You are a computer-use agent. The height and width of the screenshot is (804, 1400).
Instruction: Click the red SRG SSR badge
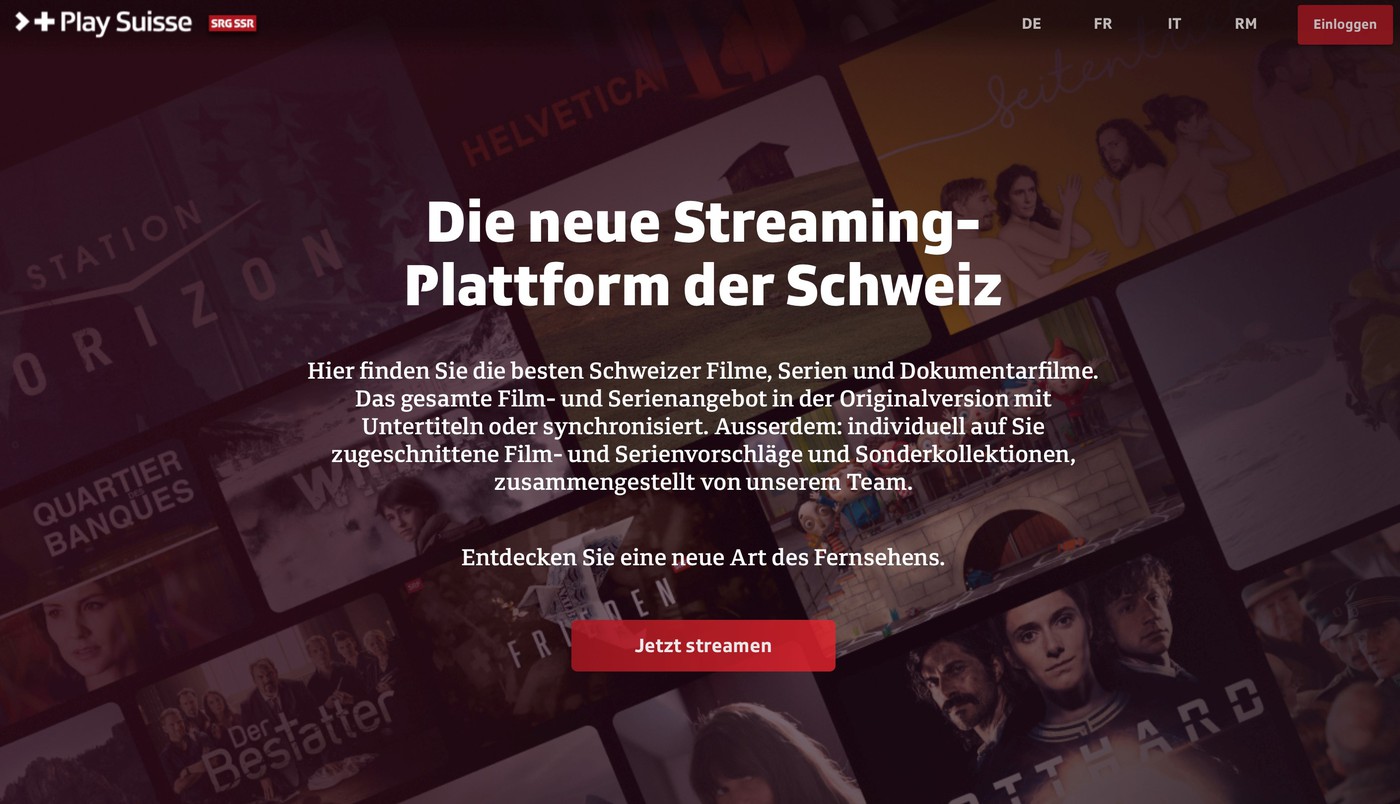[233, 23]
